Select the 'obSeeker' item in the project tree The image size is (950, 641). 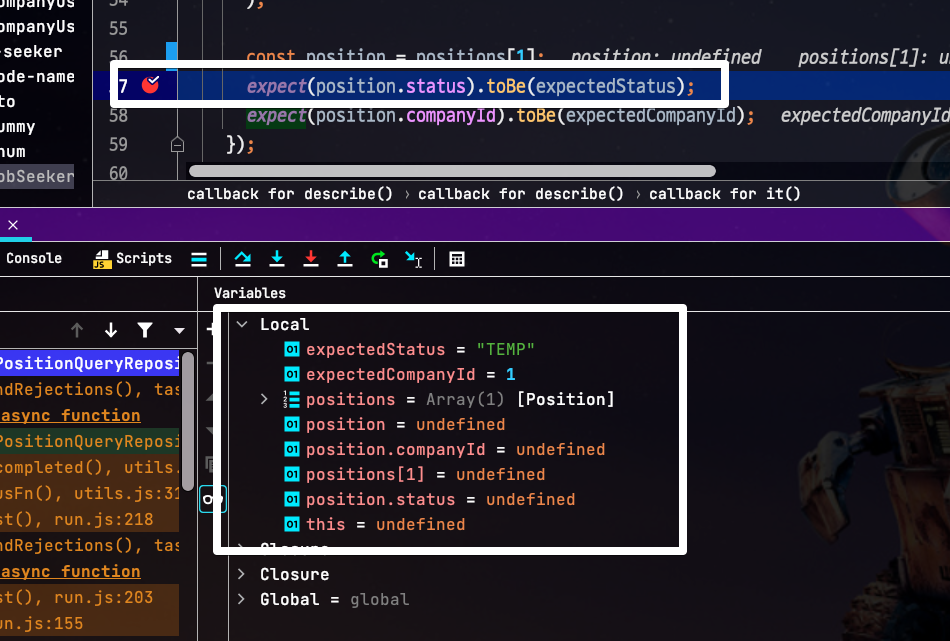click(x=37, y=177)
